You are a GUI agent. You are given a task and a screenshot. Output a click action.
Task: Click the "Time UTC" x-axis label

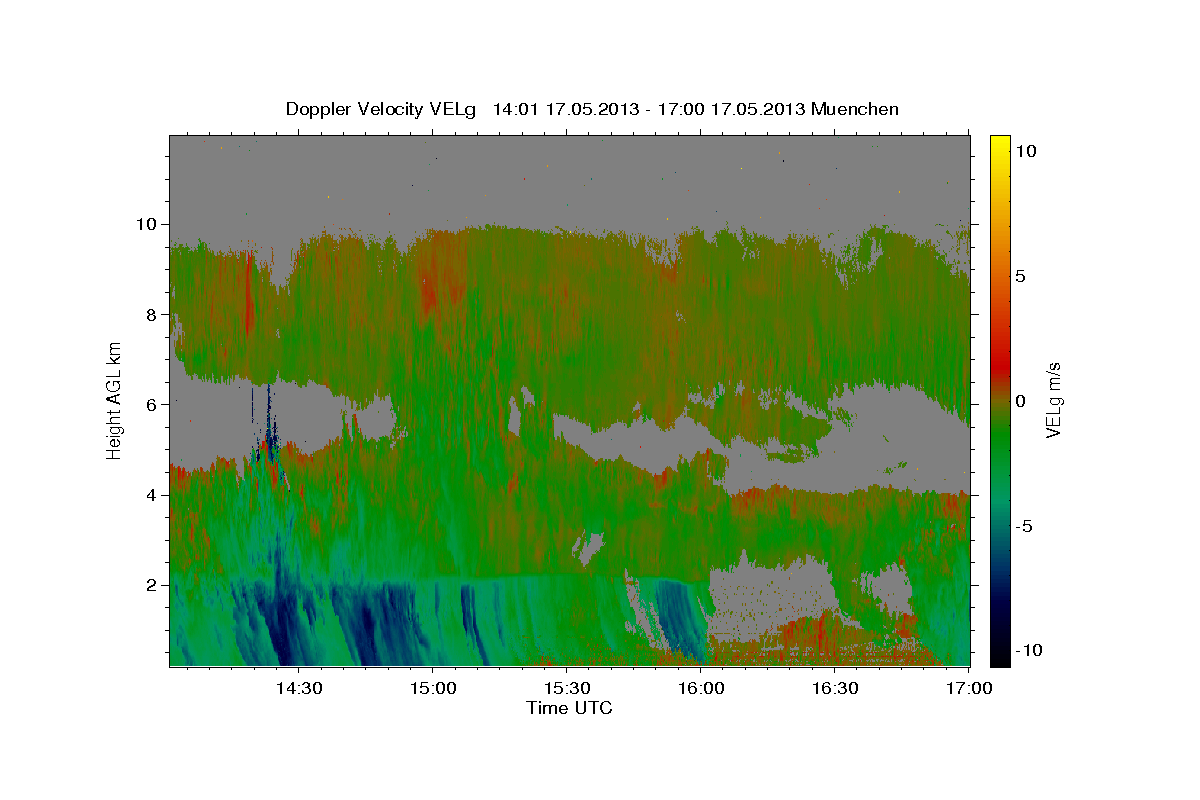pos(569,708)
